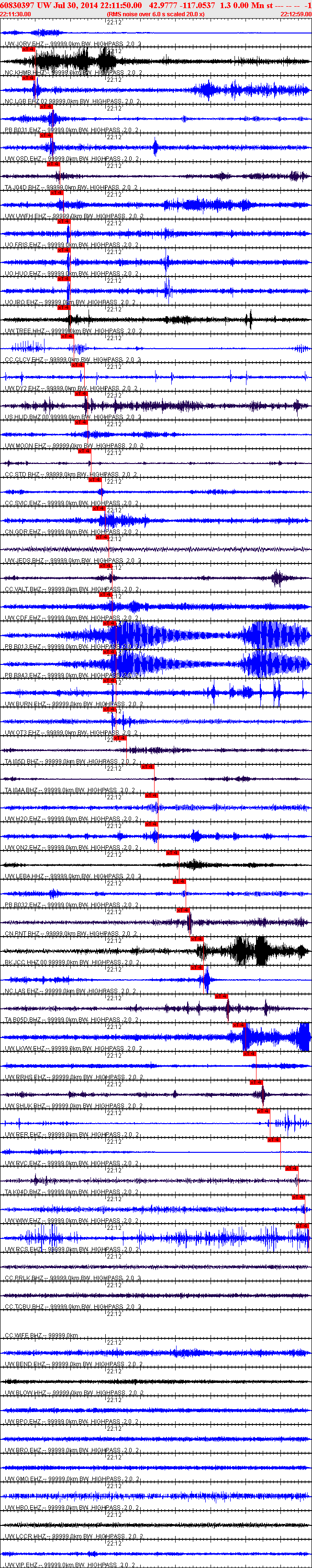Click the RMS noise scaling note
312x1568 pixels.
(x=156, y=14)
